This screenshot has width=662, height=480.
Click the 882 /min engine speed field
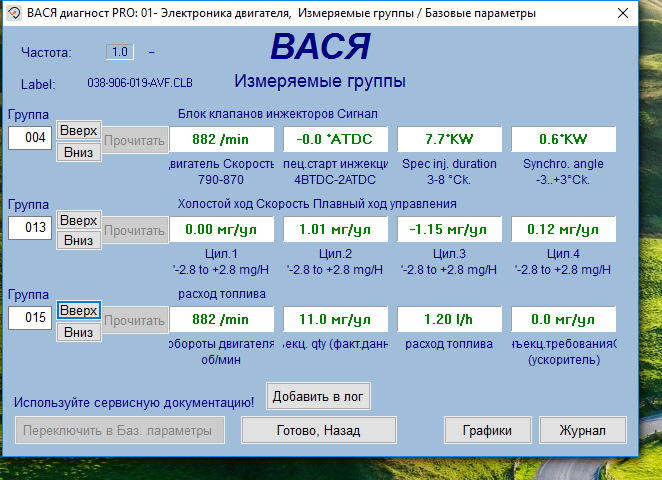219,139
